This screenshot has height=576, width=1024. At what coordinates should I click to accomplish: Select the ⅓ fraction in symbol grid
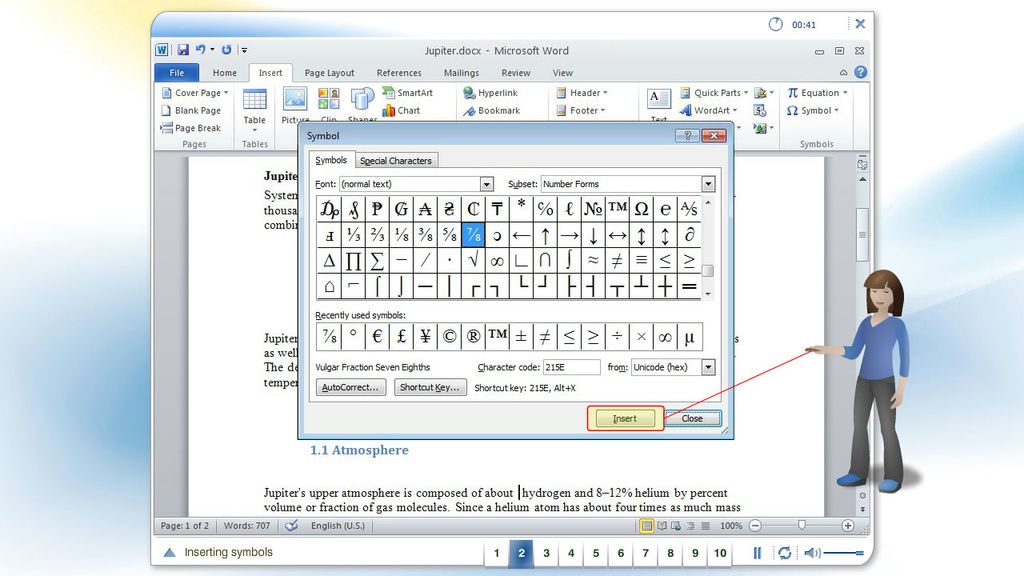(353, 234)
